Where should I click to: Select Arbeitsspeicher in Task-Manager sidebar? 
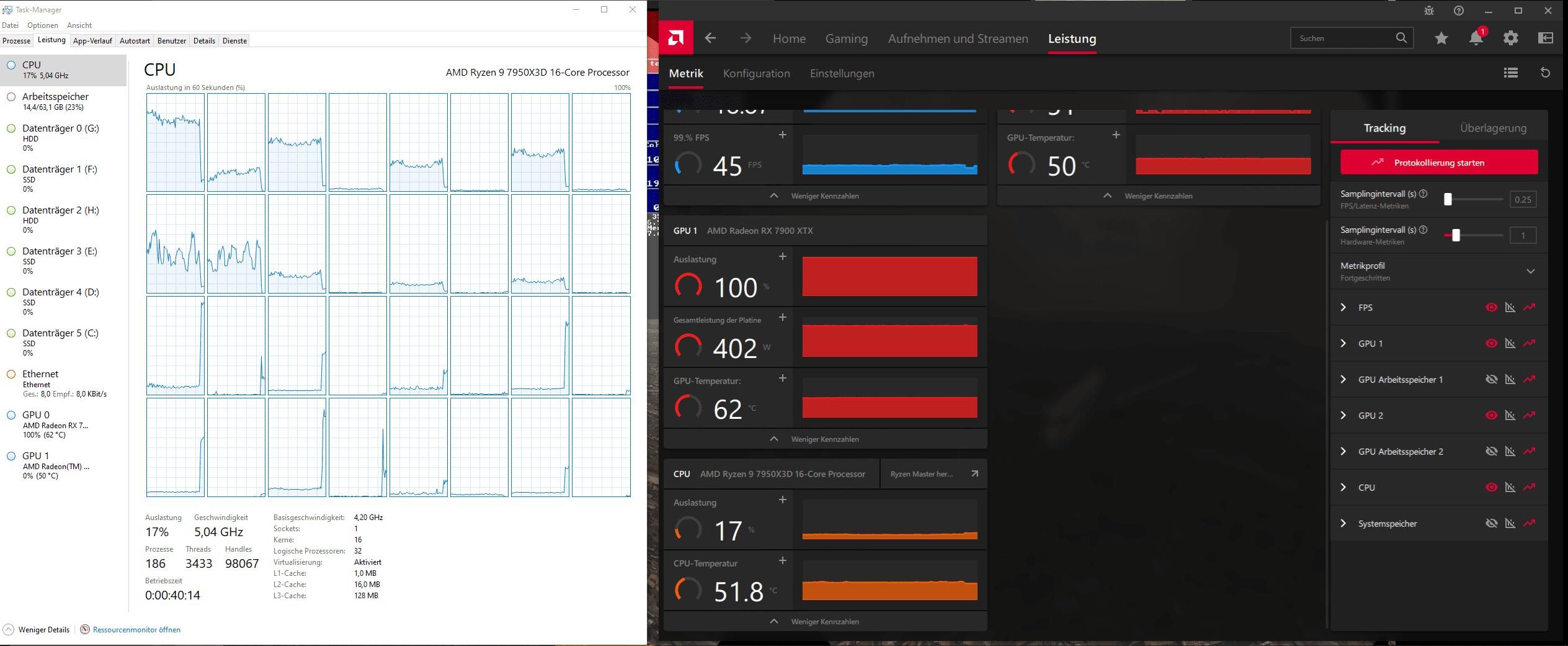point(63,101)
